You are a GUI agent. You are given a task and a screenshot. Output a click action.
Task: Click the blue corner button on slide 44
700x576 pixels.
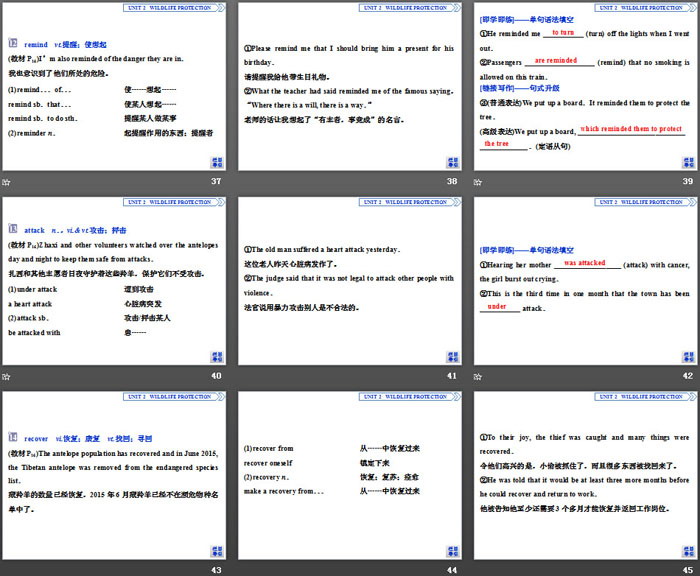coord(452,551)
